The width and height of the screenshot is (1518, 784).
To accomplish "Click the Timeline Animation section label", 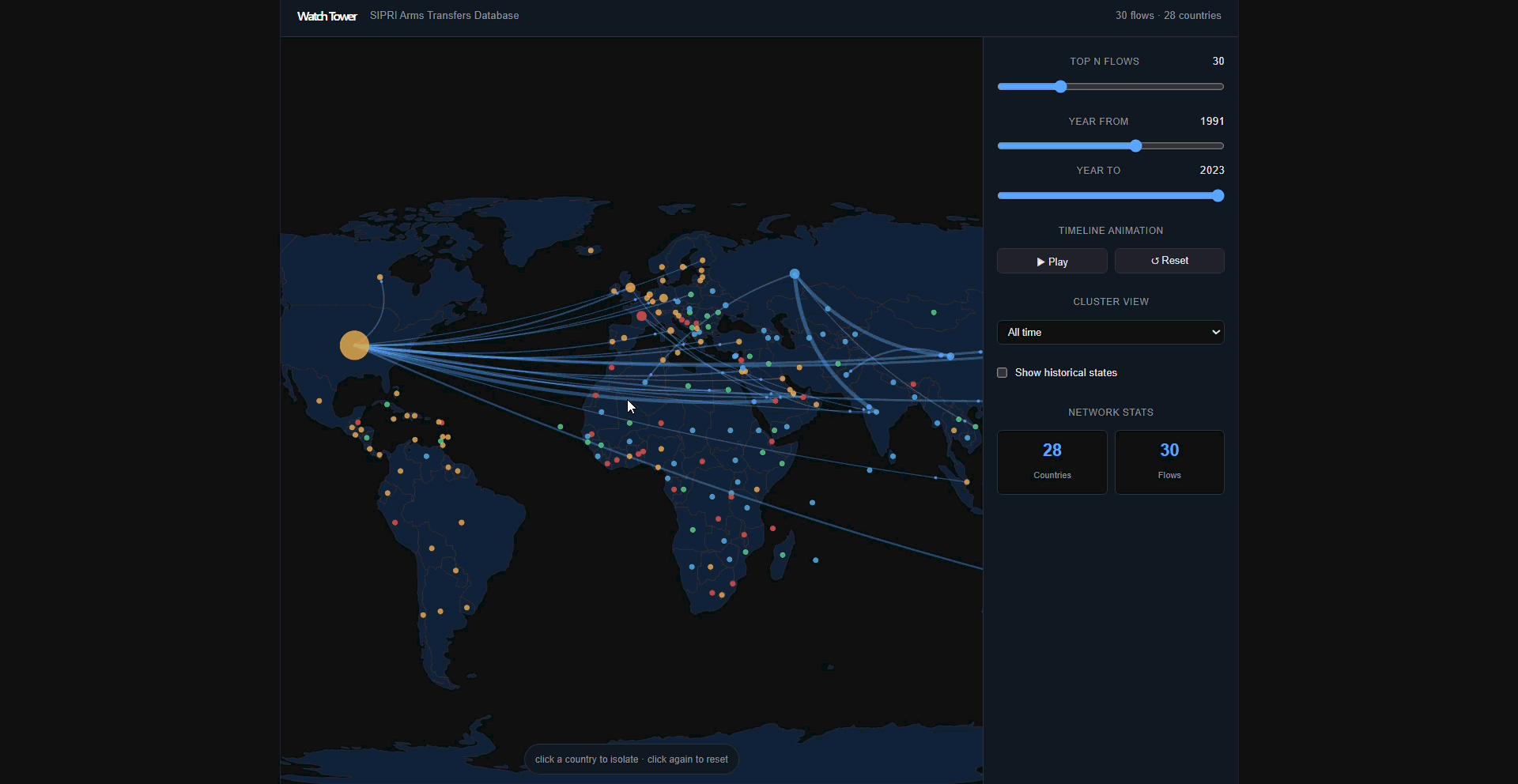I will coord(1110,231).
